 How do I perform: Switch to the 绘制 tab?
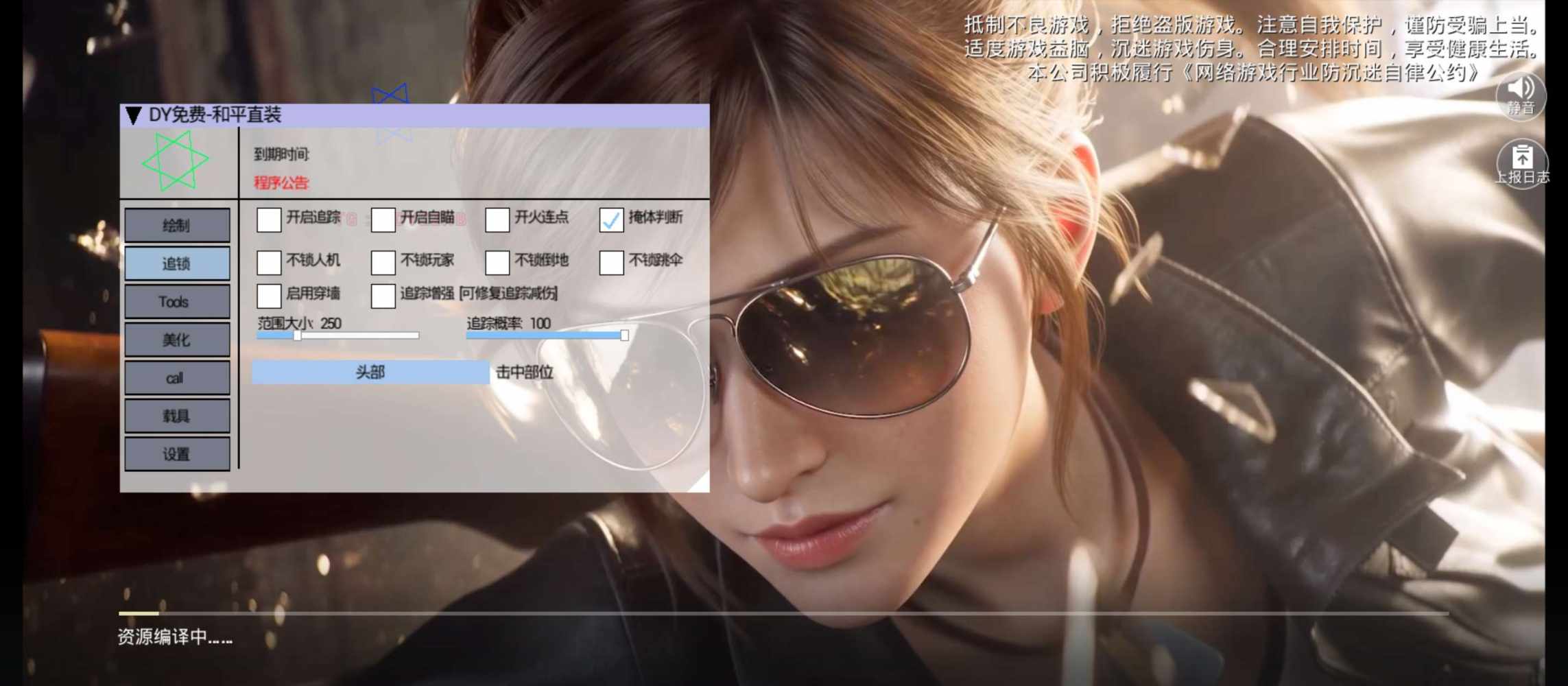pos(177,225)
